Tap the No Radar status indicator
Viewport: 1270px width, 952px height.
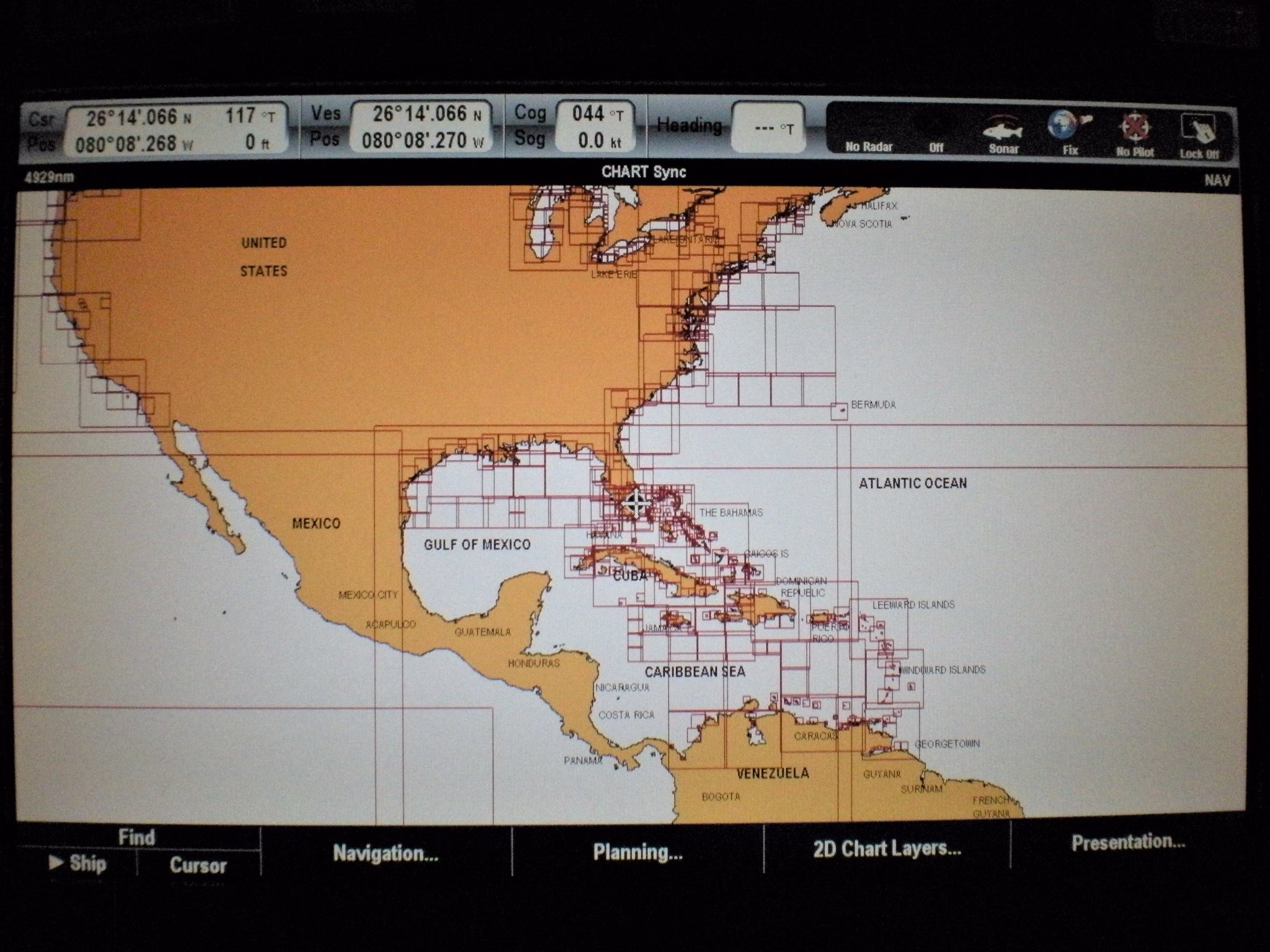point(869,147)
